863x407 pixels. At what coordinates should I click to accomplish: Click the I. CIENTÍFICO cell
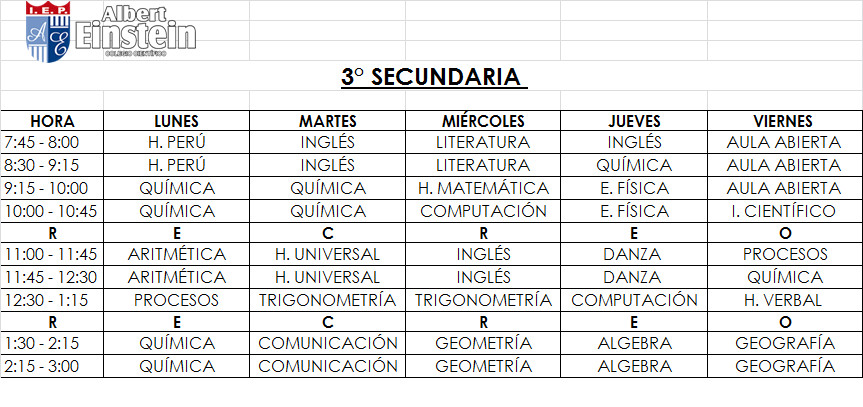784,211
